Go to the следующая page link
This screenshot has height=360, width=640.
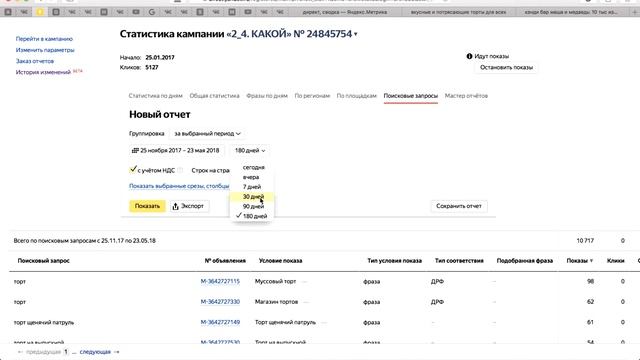(x=95, y=352)
